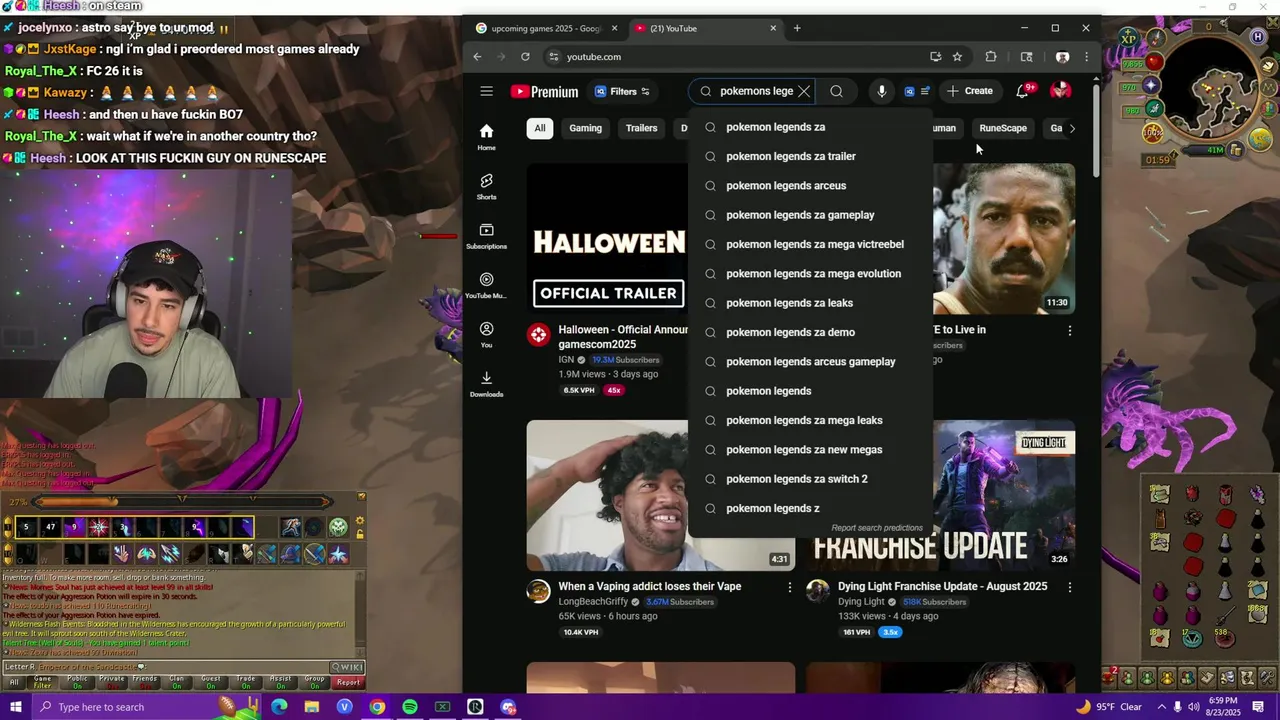Click the Create button on YouTube
The height and width of the screenshot is (720, 1280).
click(x=970, y=91)
